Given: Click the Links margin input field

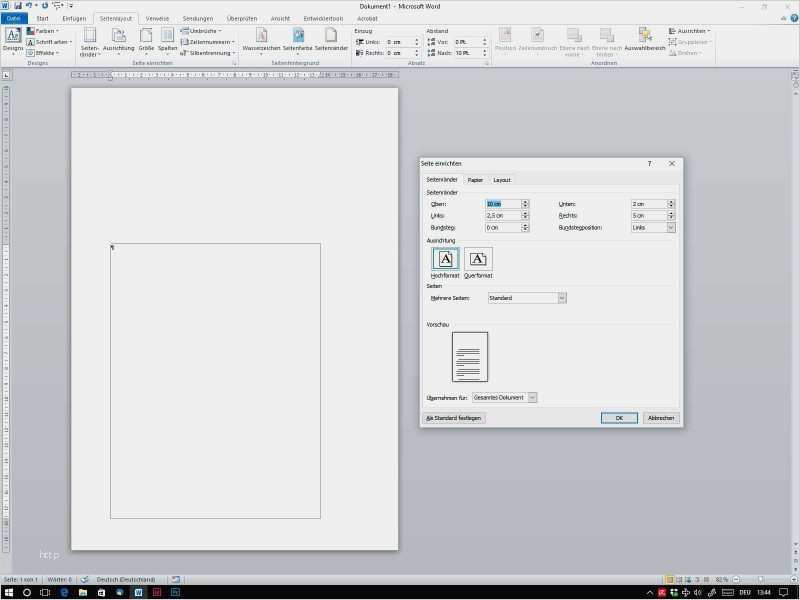Looking at the screenshot, I should coord(503,216).
